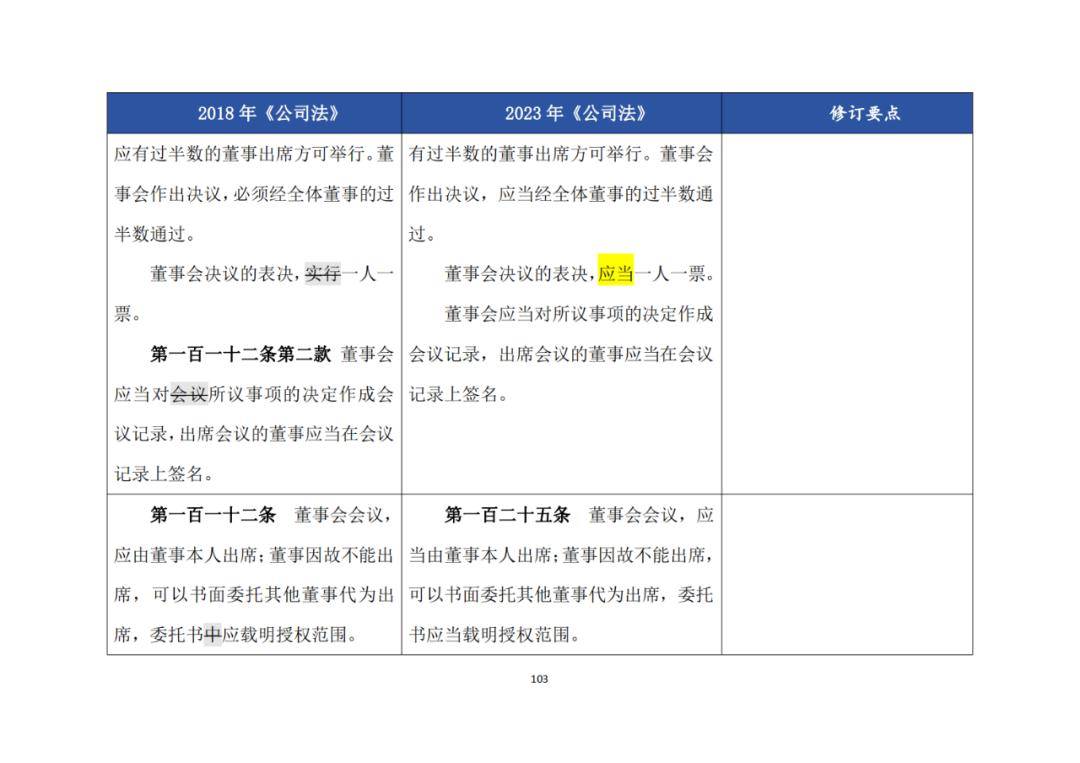Click the page number 103
This screenshot has width=1080, height=763.
tap(539, 679)
